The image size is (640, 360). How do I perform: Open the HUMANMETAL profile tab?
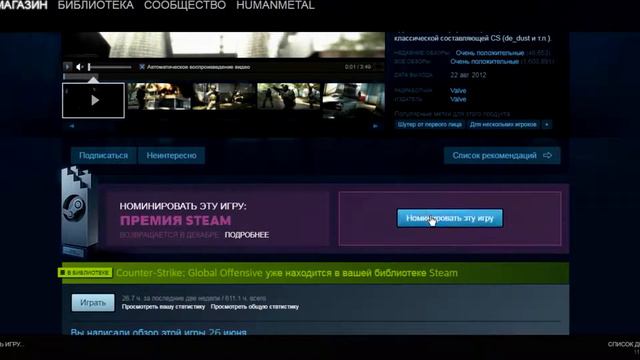click(x=276, y=5)
